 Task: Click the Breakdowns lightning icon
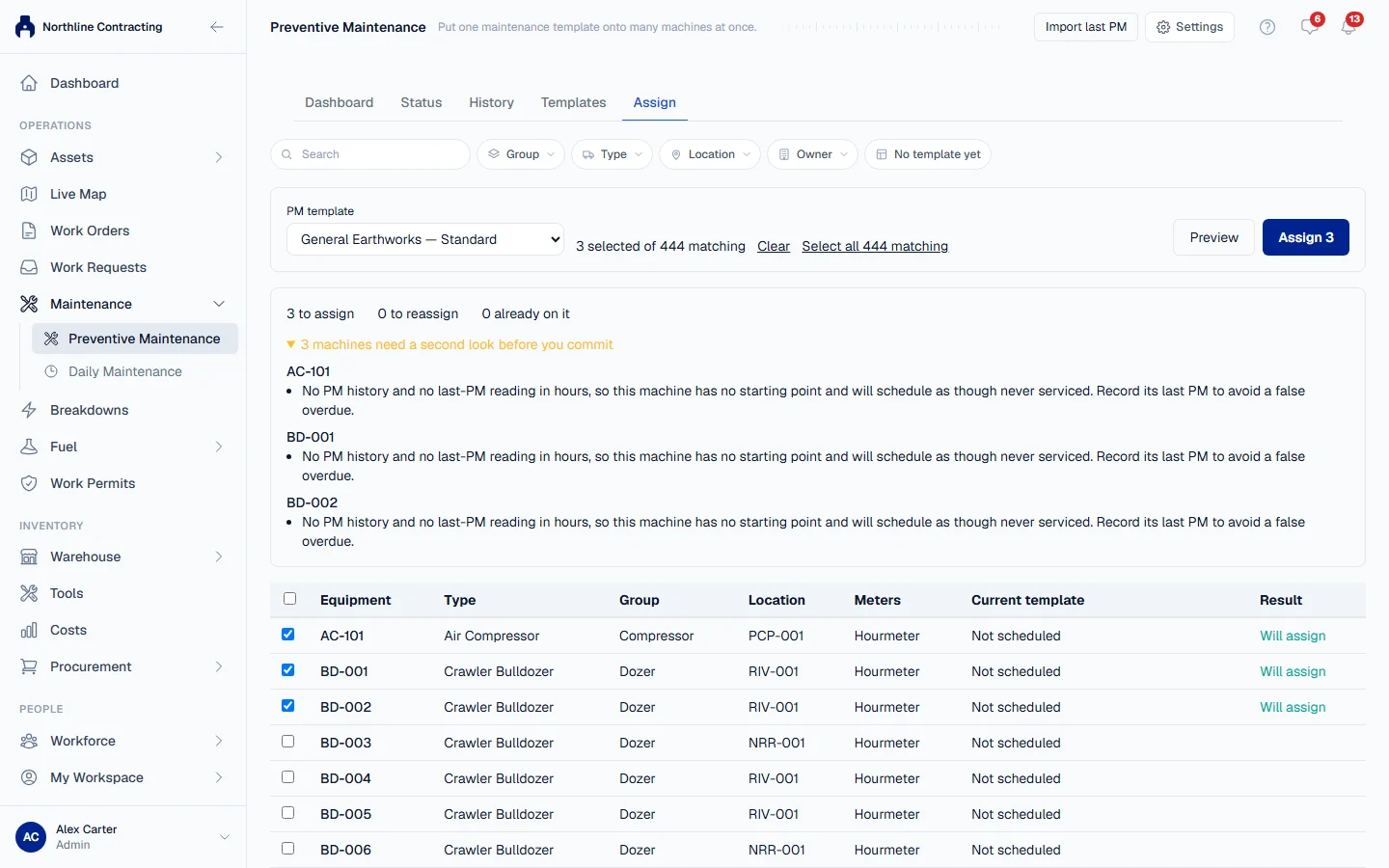tap(29, 410)
